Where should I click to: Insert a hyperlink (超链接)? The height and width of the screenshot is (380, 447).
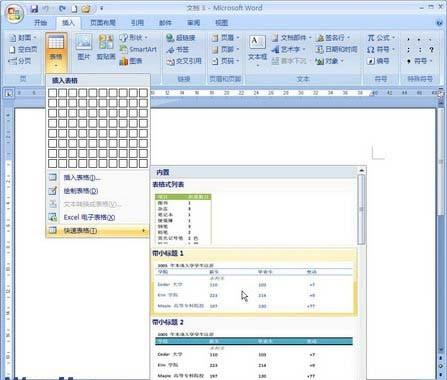[x=181, y=38]
